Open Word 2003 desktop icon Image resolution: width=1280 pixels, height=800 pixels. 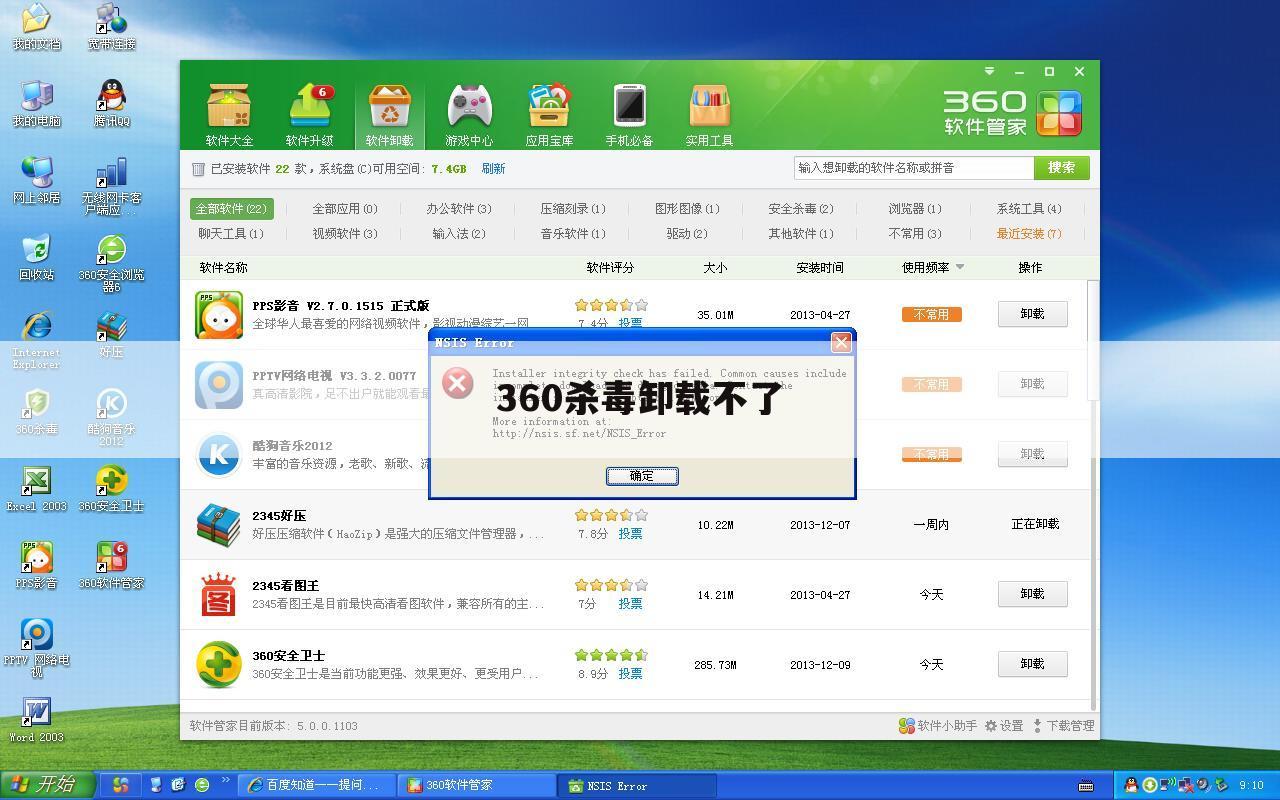tap(36, 719)
